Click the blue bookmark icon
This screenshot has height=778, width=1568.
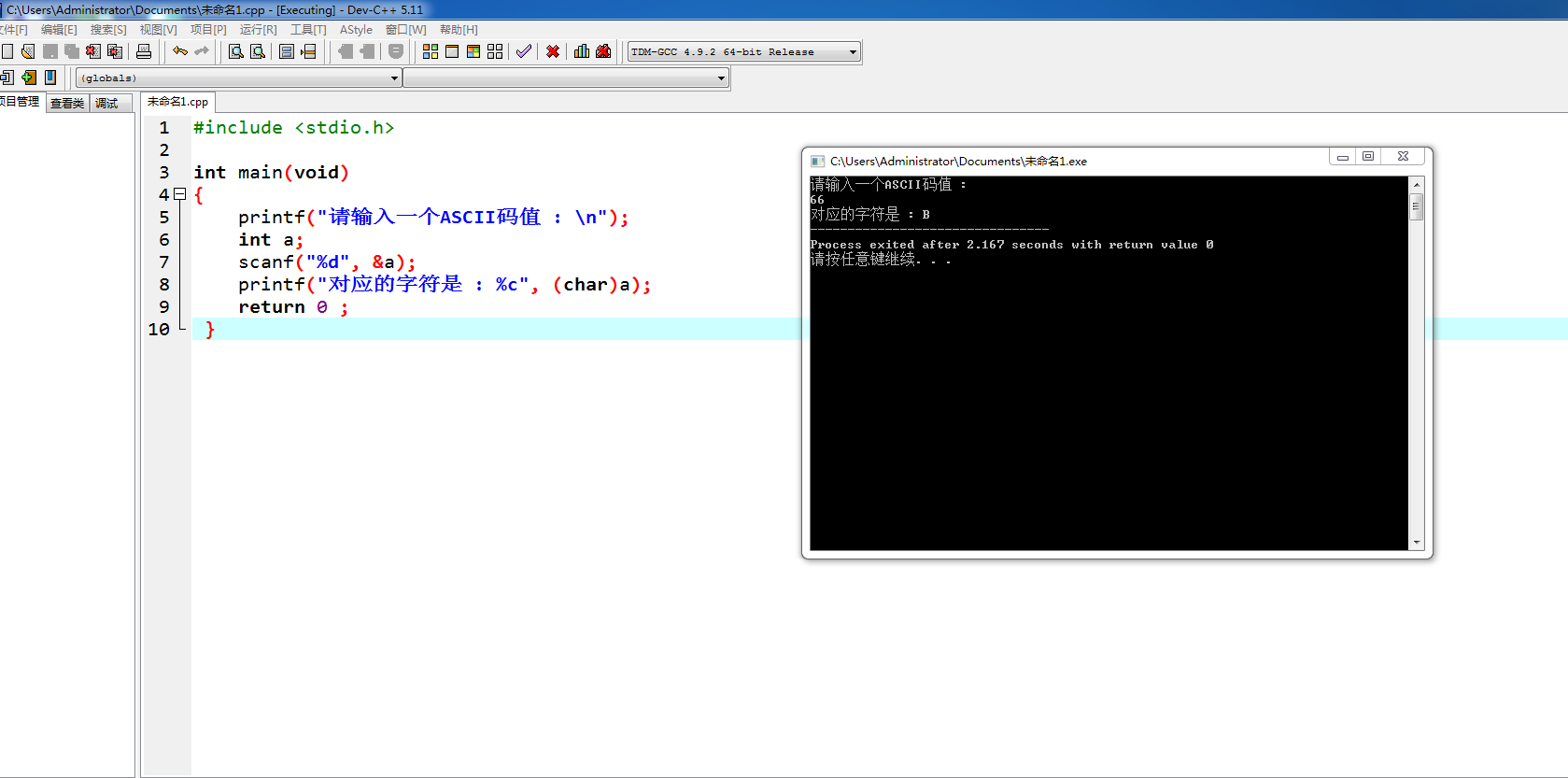tap(50, 78)
